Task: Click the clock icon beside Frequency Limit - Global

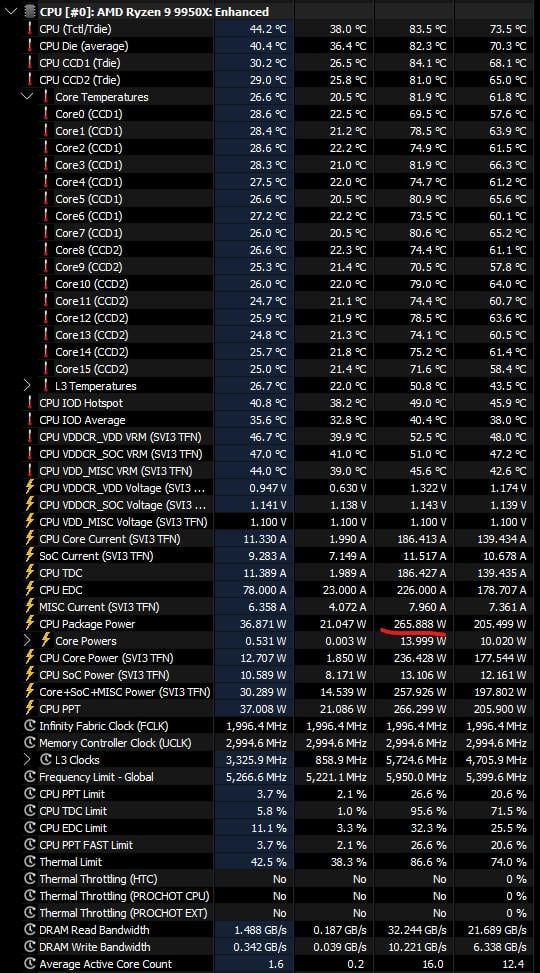Action: click(x=29, y=777)
